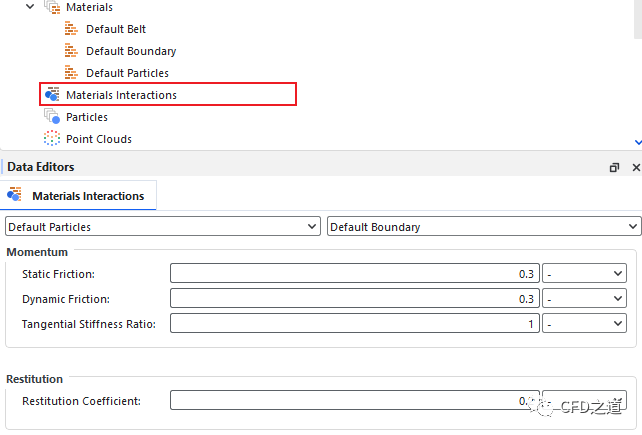Click the Default Boundary material icon

pyautogui.click(x=71, y=51)
